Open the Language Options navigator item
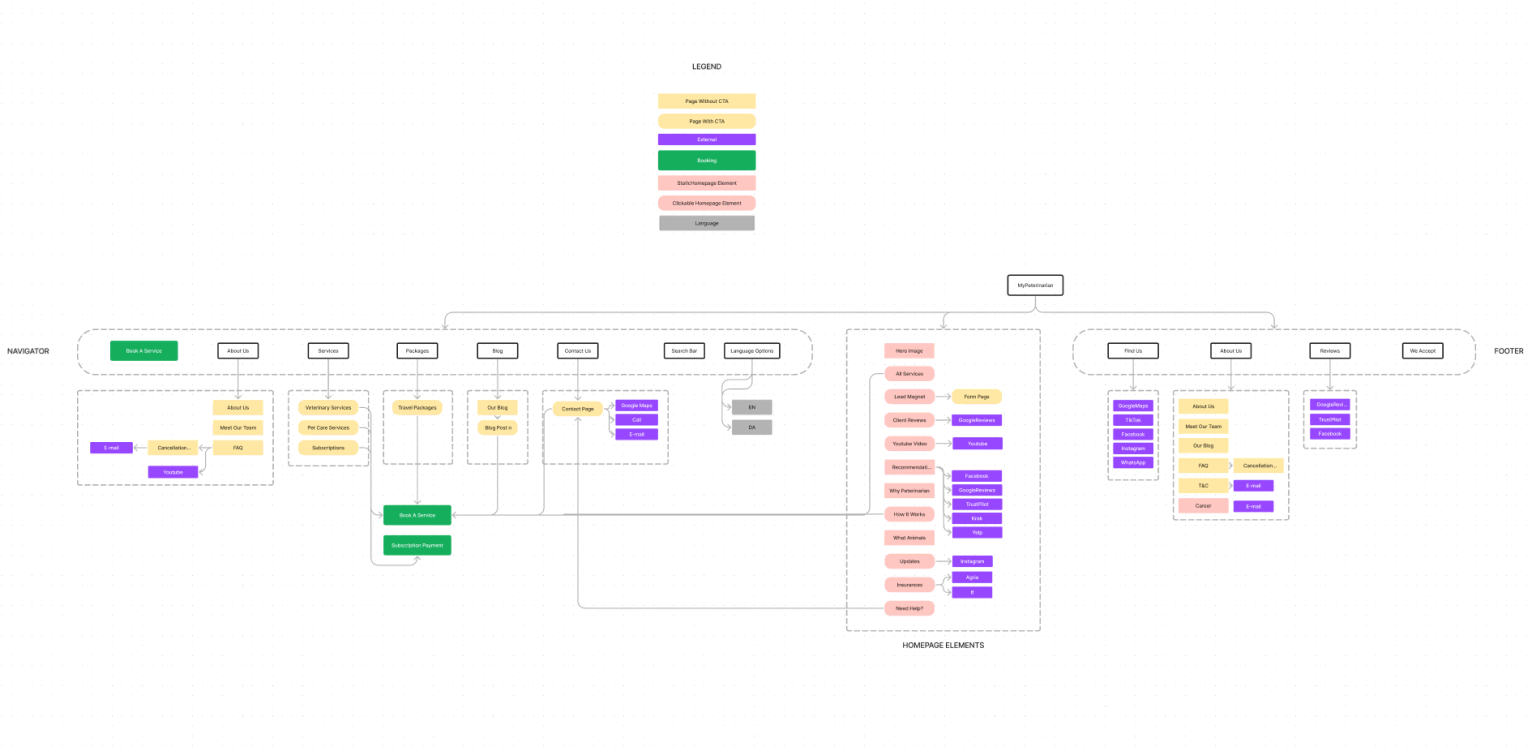The width and height of the screenshot is (1536, 747). pos(751,350)
